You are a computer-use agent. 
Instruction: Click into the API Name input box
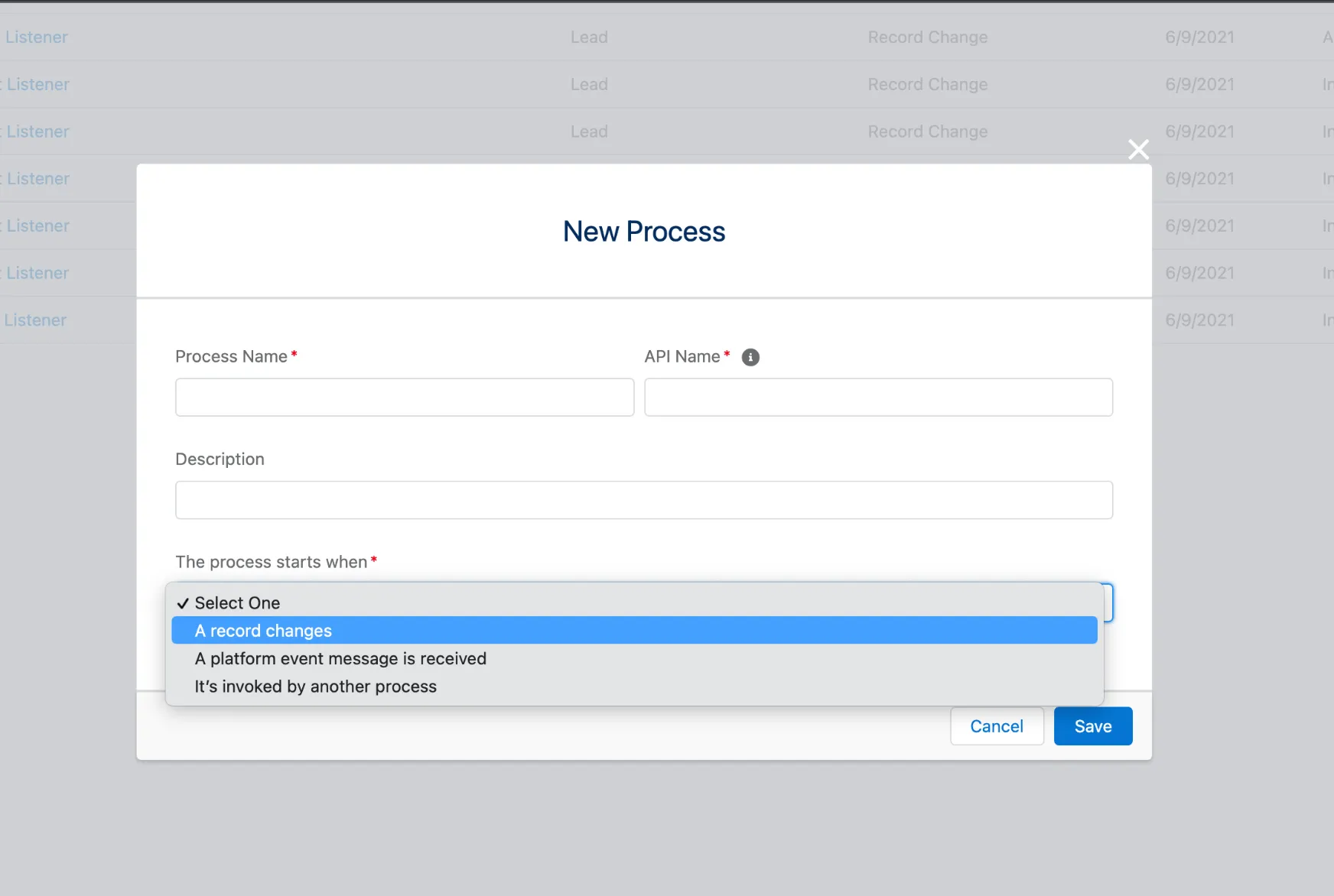point(877,398)
